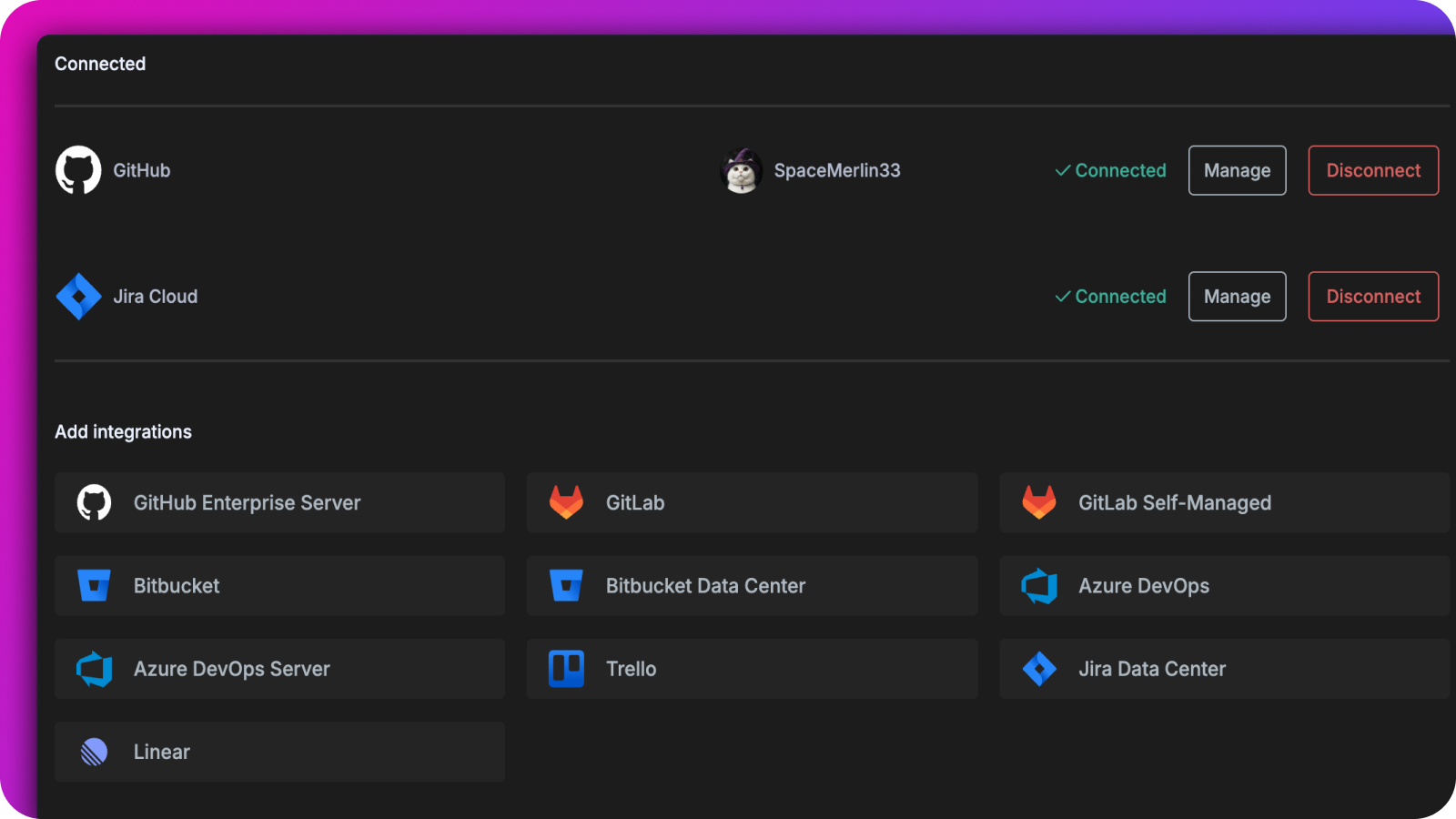Disconnect the Jira Cloud integration
1456x819 pixels.
coord(1372,296)
